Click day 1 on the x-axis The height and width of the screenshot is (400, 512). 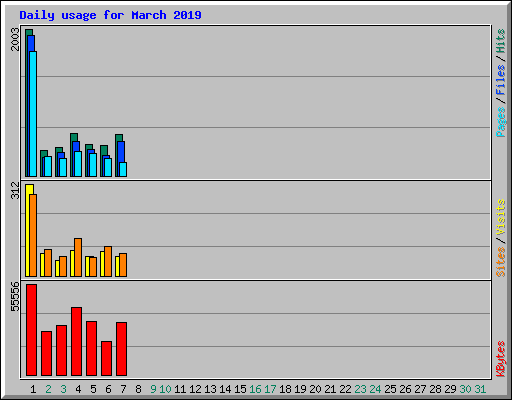(33, 389)
